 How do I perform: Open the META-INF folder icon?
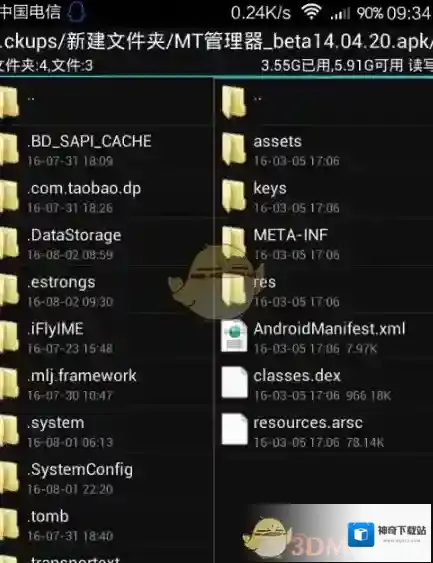point(234,242)
